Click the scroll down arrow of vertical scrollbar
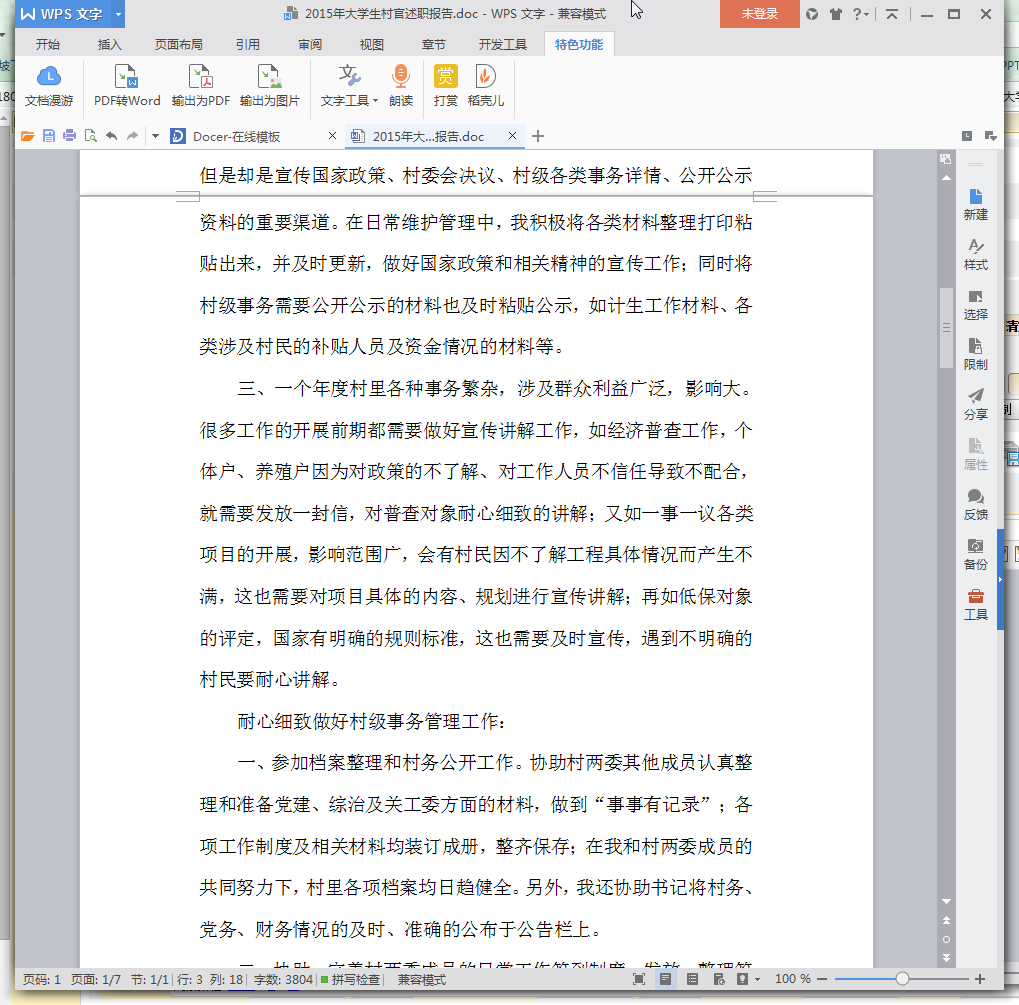Image resolution: width=1019 pixels, height=1005 pixels. coord(946,902)
